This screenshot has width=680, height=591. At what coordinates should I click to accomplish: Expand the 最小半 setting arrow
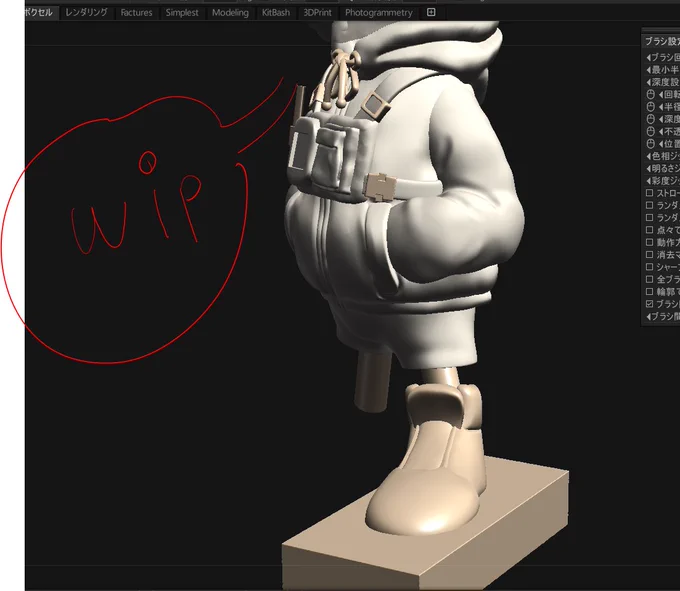(648, 70)
